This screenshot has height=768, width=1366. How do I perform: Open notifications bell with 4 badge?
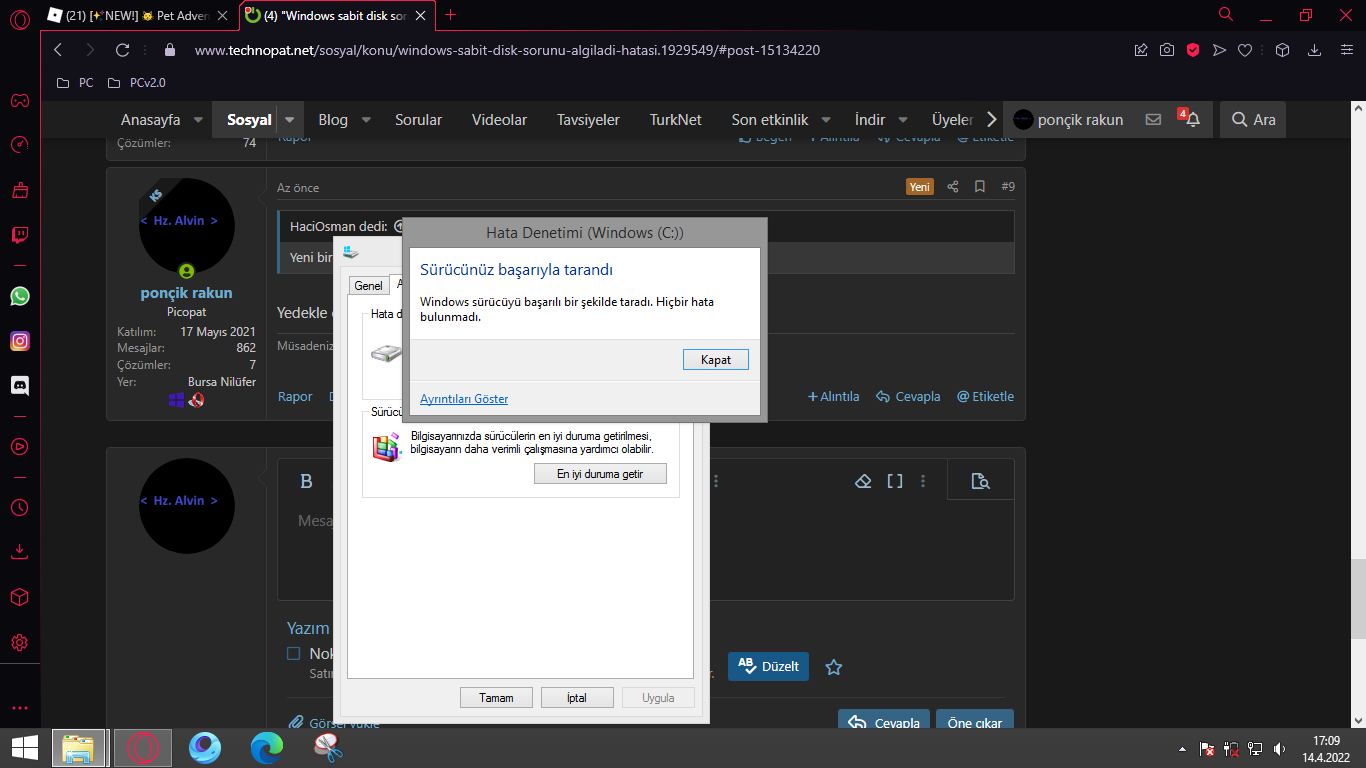pyautogui.click(x=1190, y=119)
